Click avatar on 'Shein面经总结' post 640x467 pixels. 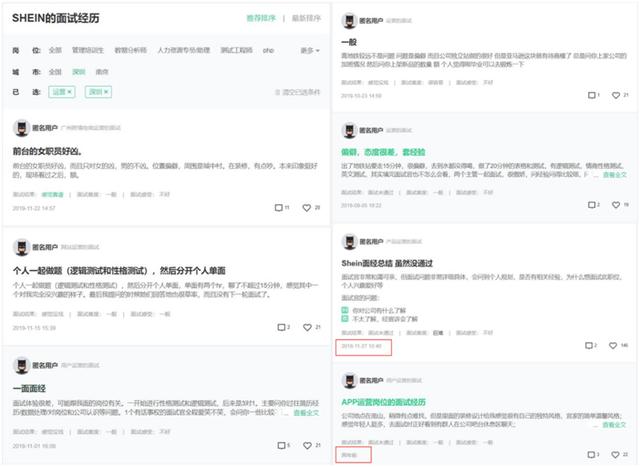349,241
